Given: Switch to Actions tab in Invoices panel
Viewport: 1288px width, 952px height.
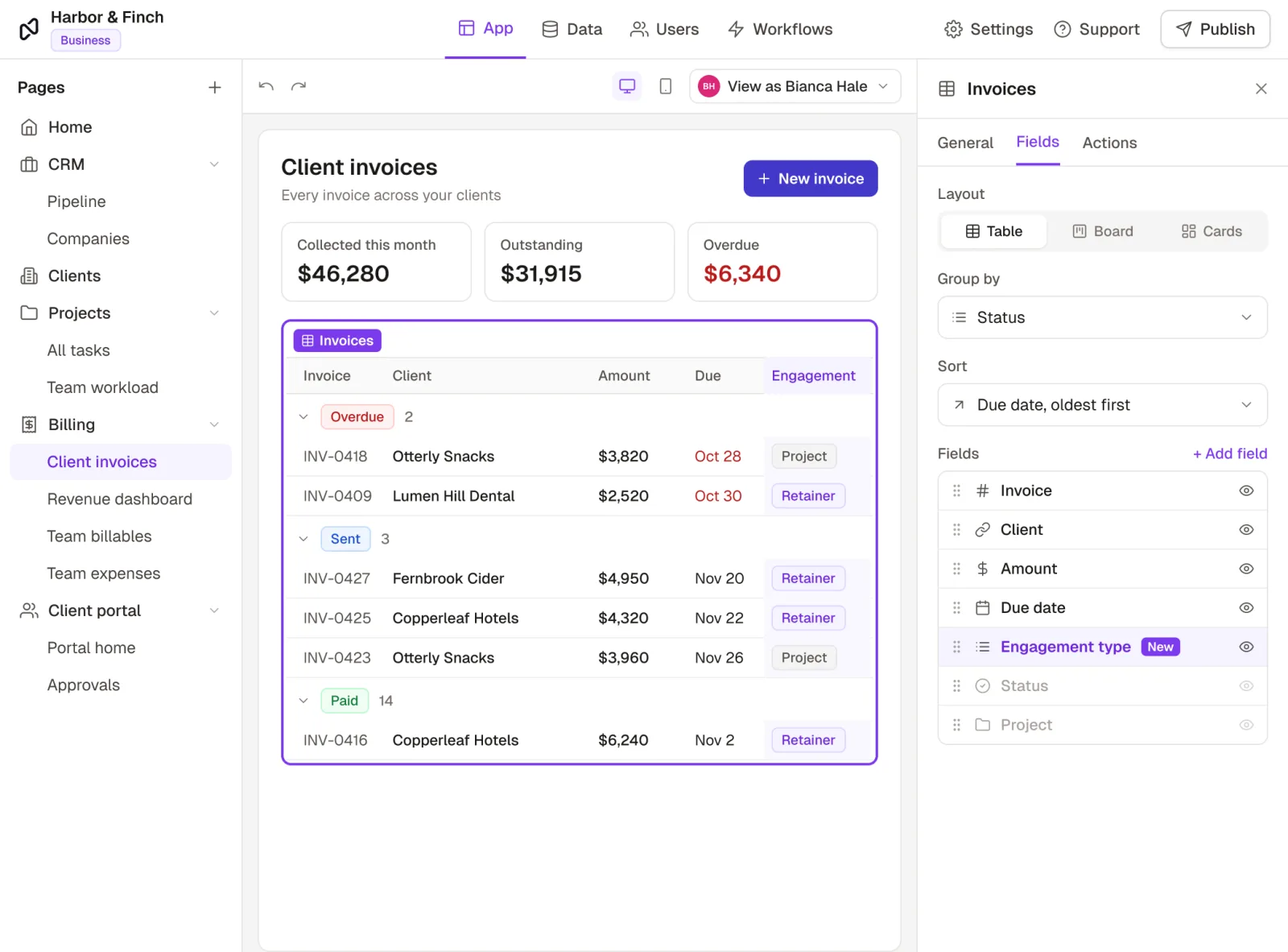Looking at the screenshot, I should 1109,143.
